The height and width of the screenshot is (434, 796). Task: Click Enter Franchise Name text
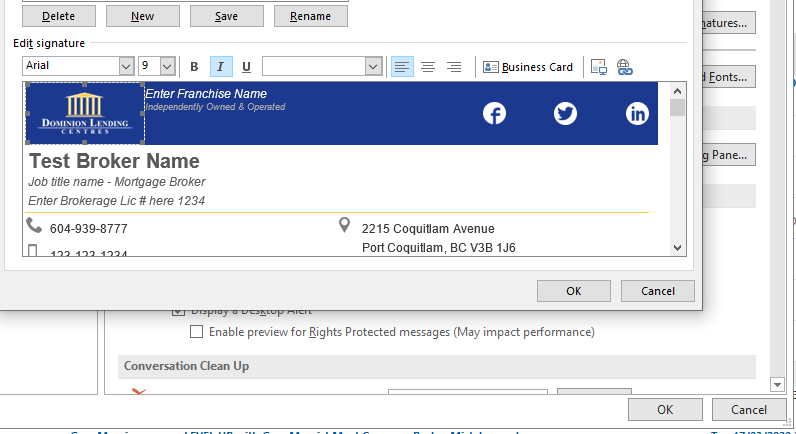point(206,94)
